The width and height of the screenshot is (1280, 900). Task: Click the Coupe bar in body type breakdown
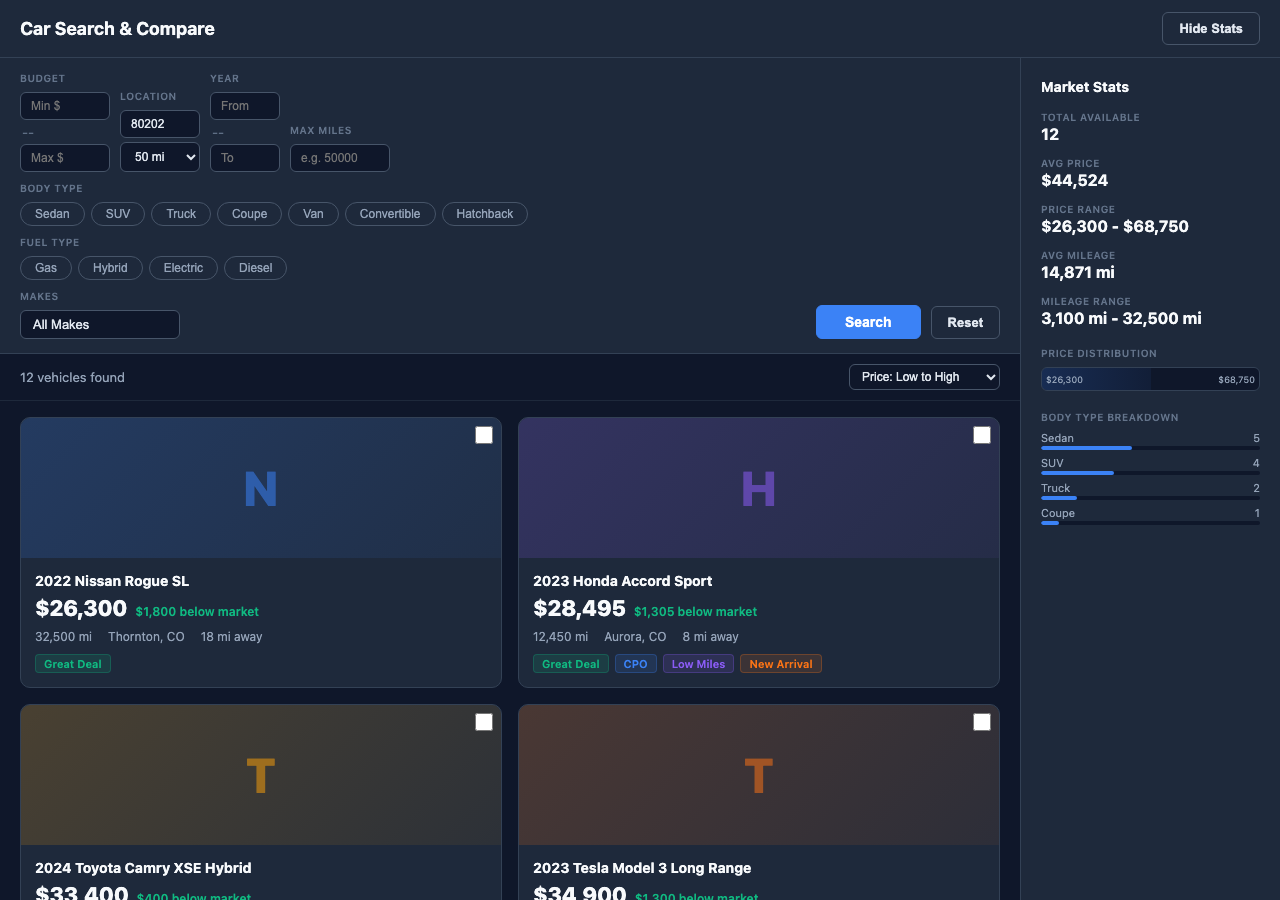[x=1150, y=523]
